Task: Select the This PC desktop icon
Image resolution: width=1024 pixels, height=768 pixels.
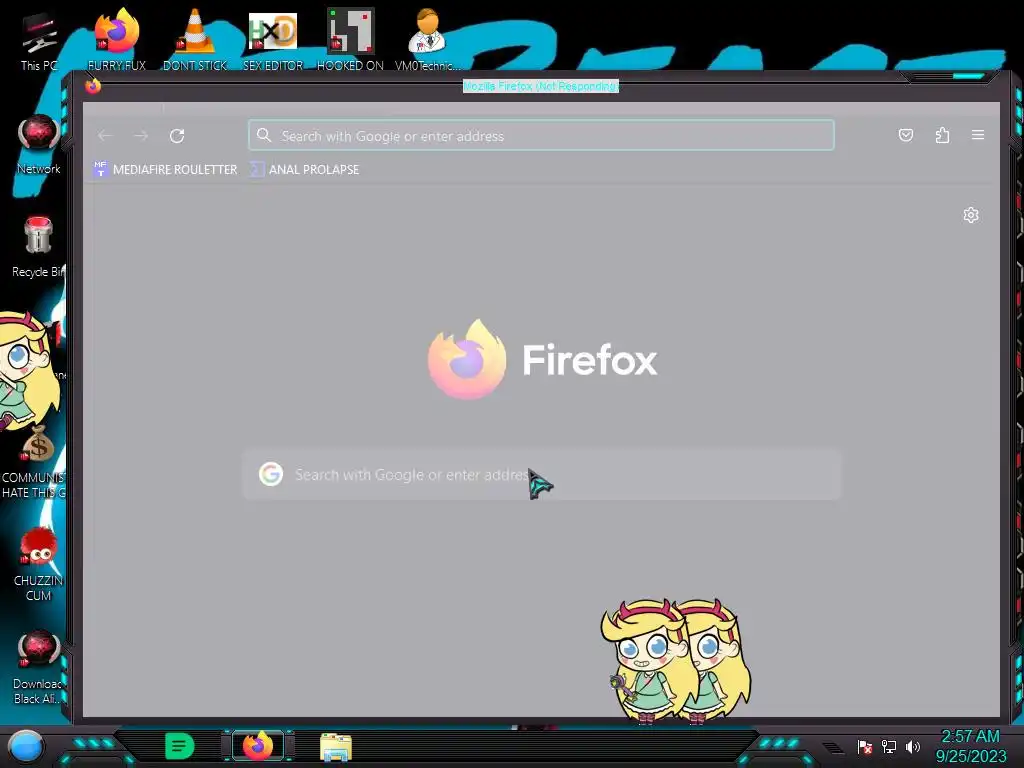Action: pos(39,40)
